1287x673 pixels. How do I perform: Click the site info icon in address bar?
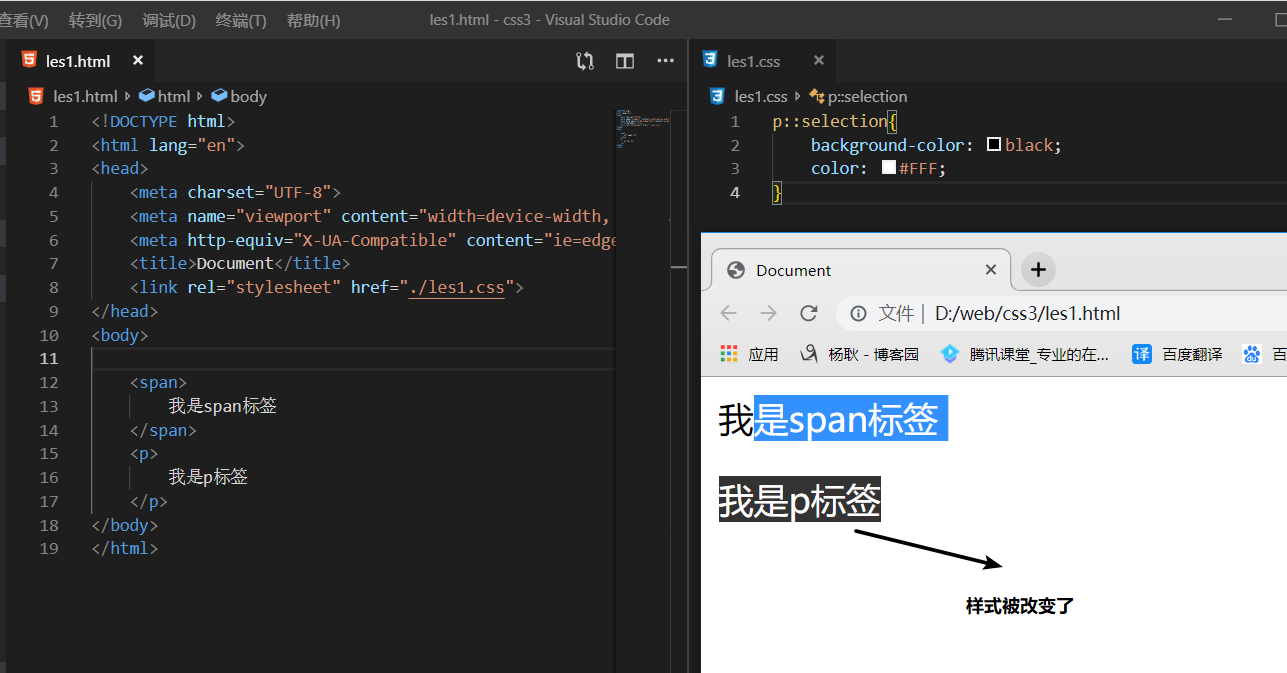pos(858,314)
